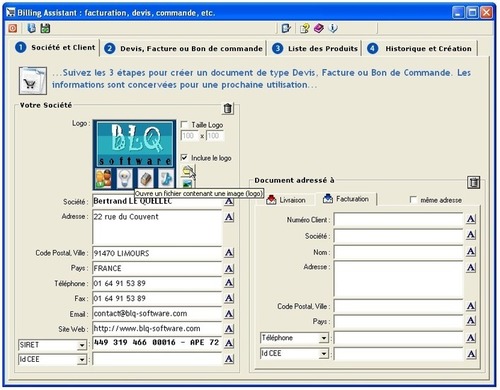This screenshot has width=500, height=390.
Task: Click font button next to Bertrand LE QUELLEC
Action: 229,201
